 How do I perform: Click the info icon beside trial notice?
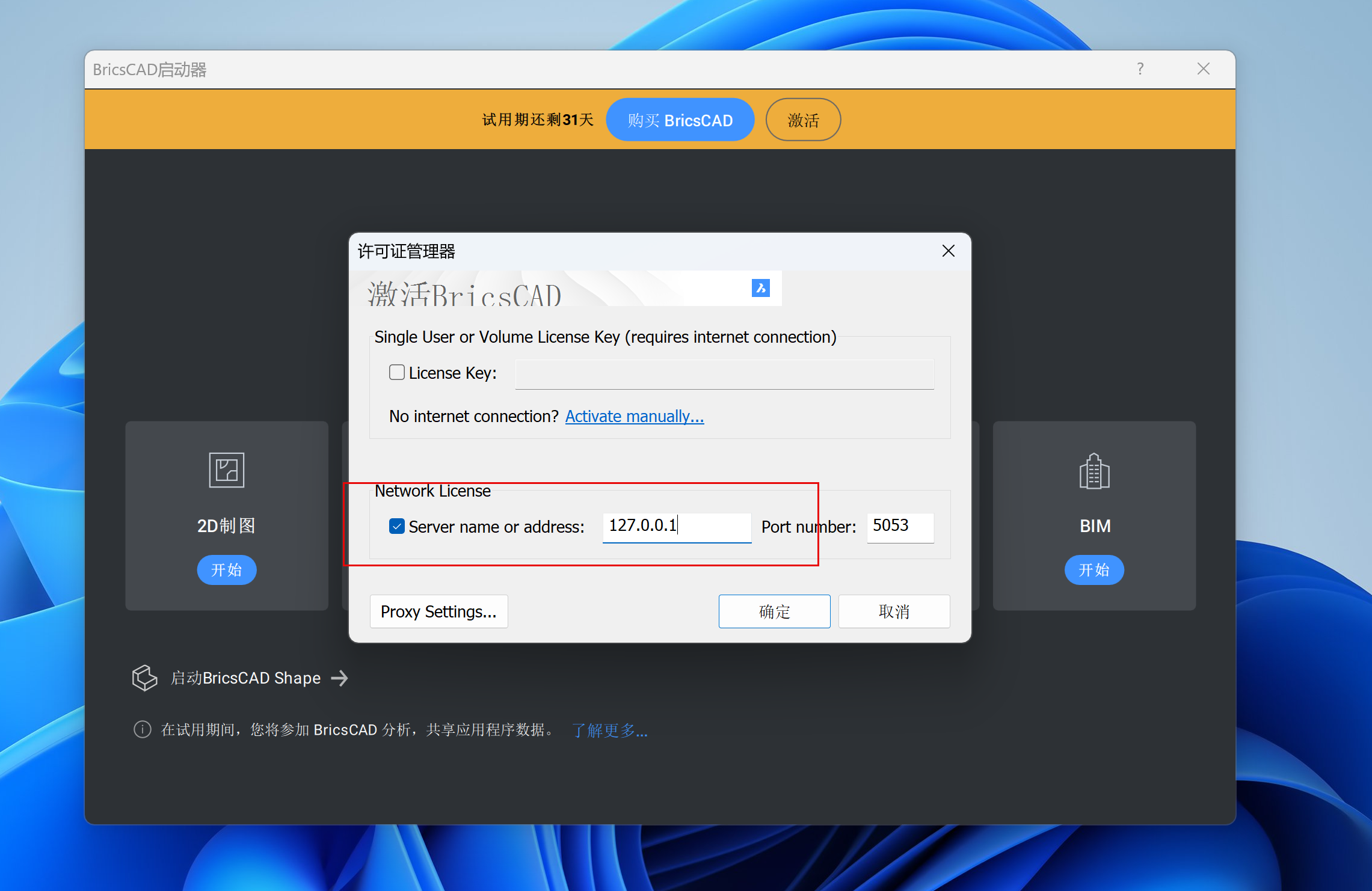(142, 729)
